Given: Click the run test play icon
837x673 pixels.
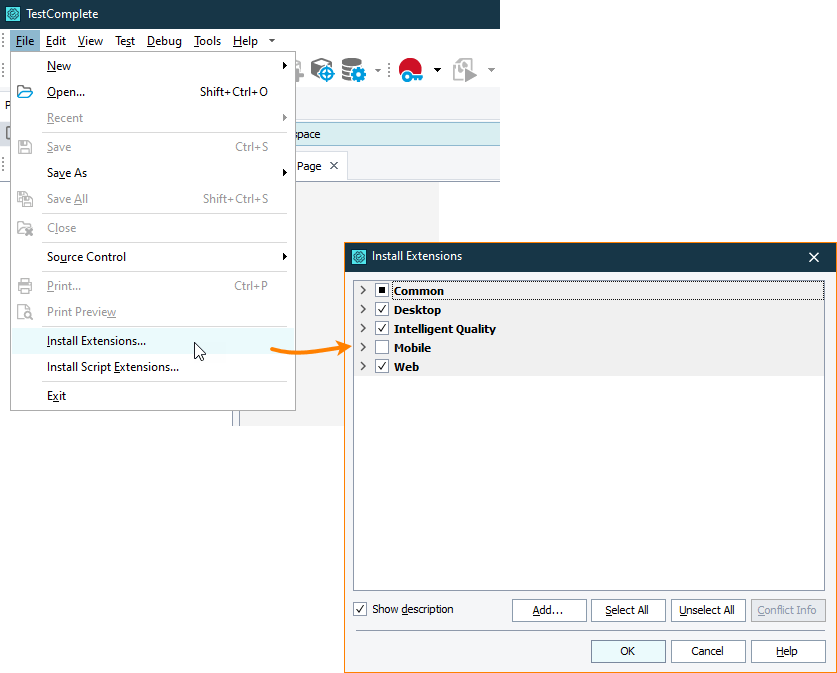Looking at the screenshot, I should click(464, 70).
